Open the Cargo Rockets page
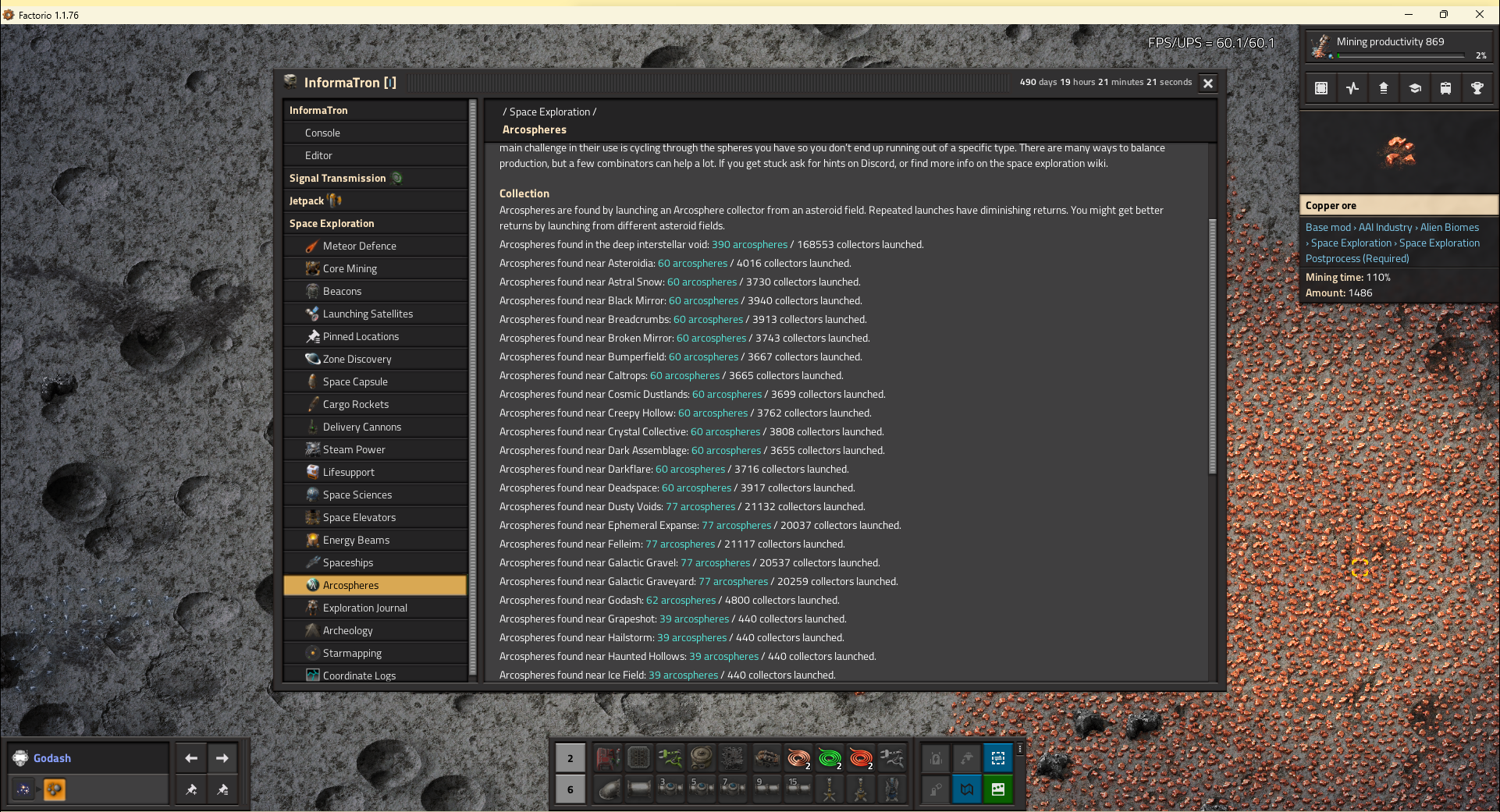 tap(375, 404)
